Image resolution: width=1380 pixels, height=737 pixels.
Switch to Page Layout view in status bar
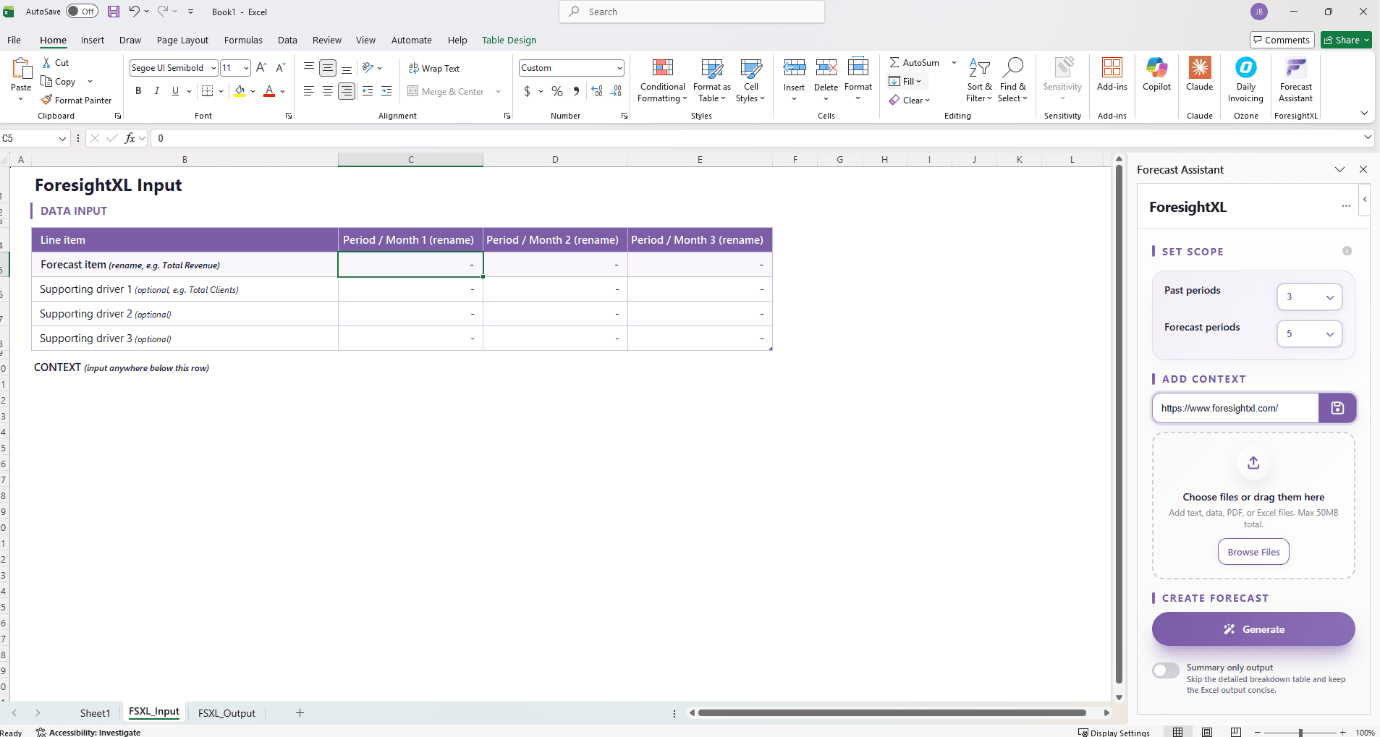click(x=1207, y=732)
